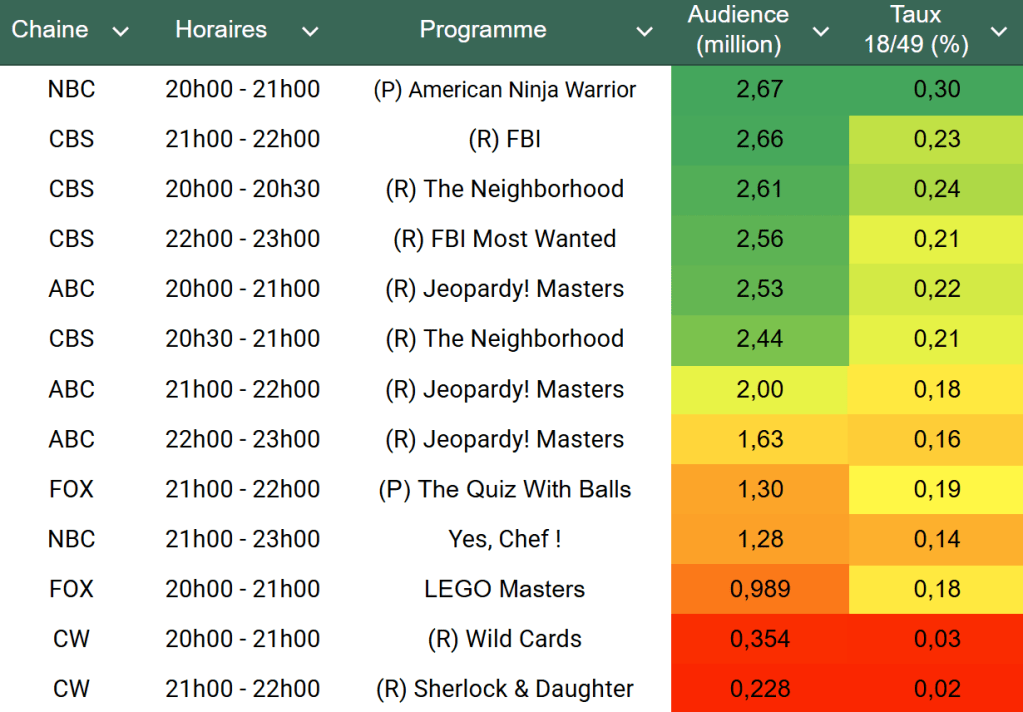Image resolution: width=1023 pixels, height=712 pixels.
Task: Select the American Ninja Warrior programme cell
Action: pyautogui.click(x=505, y=90)
